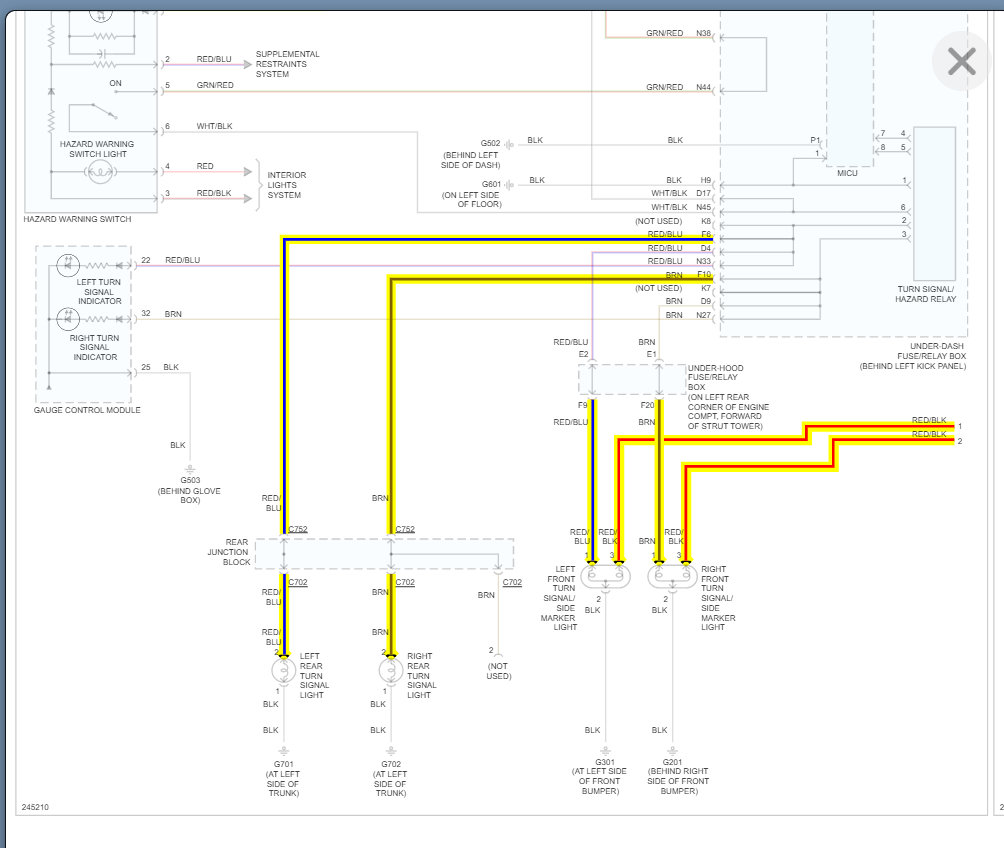Viewport: 1004px width, 848px height.
Task: Click the UNDER-DASH FUSE/RELAY BOX label
Action: coord(912,356)
